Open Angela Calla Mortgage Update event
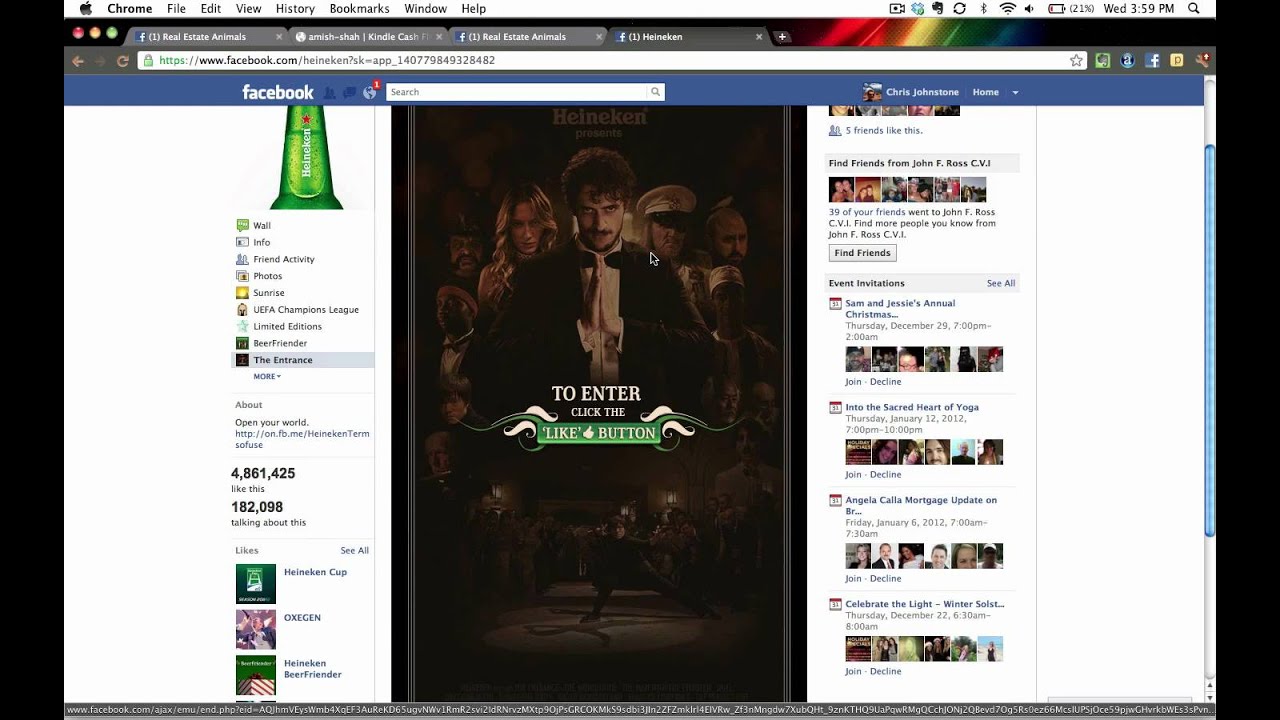This screenshot has height=720, width=1280. click(921, 506)
